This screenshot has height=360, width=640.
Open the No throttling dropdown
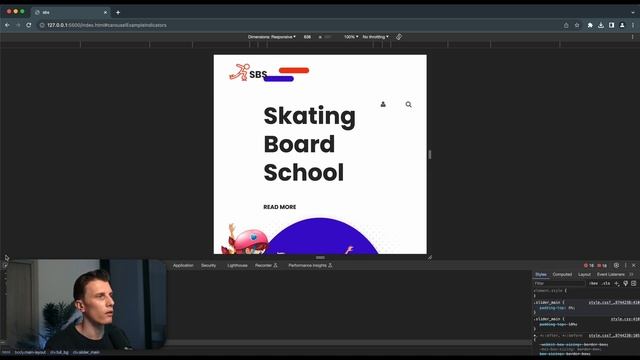pyautogui.click(x=376, y=37)
